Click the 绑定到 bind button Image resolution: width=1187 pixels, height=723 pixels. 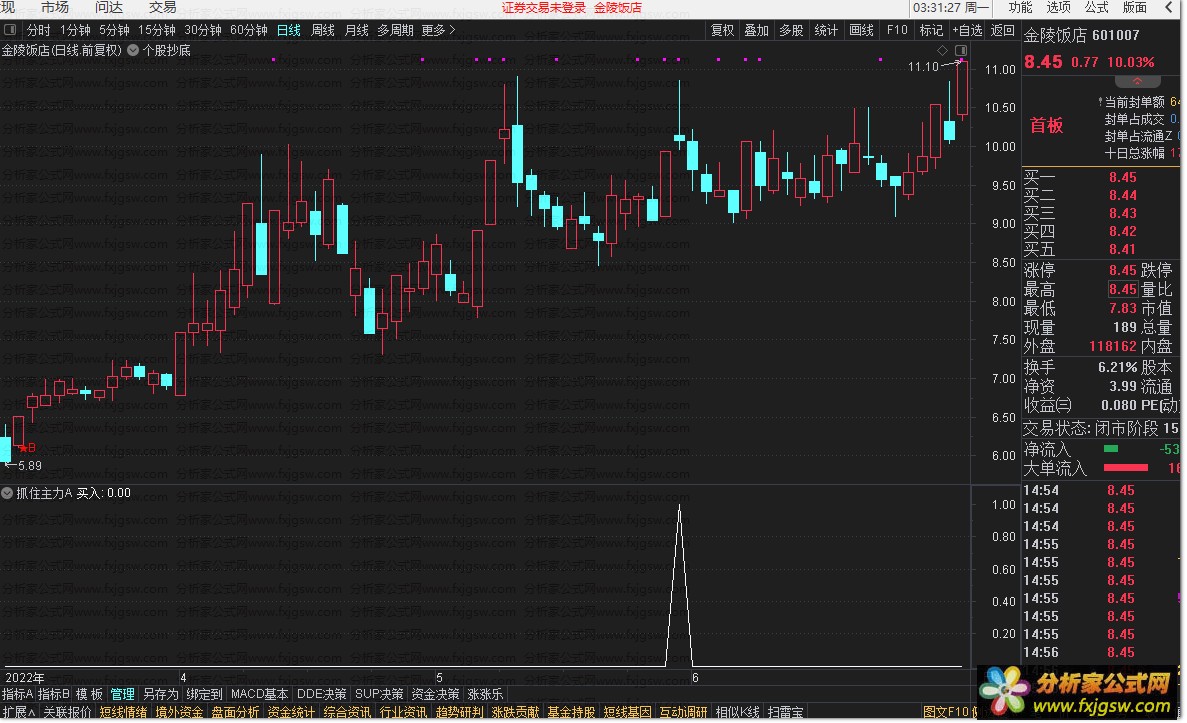(x=204, y=694)
